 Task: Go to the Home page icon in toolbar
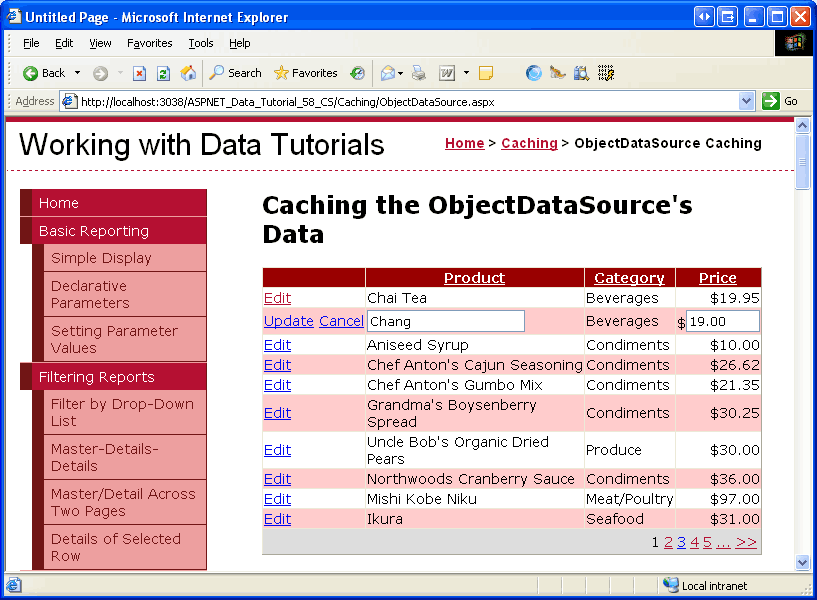(188, 73)
